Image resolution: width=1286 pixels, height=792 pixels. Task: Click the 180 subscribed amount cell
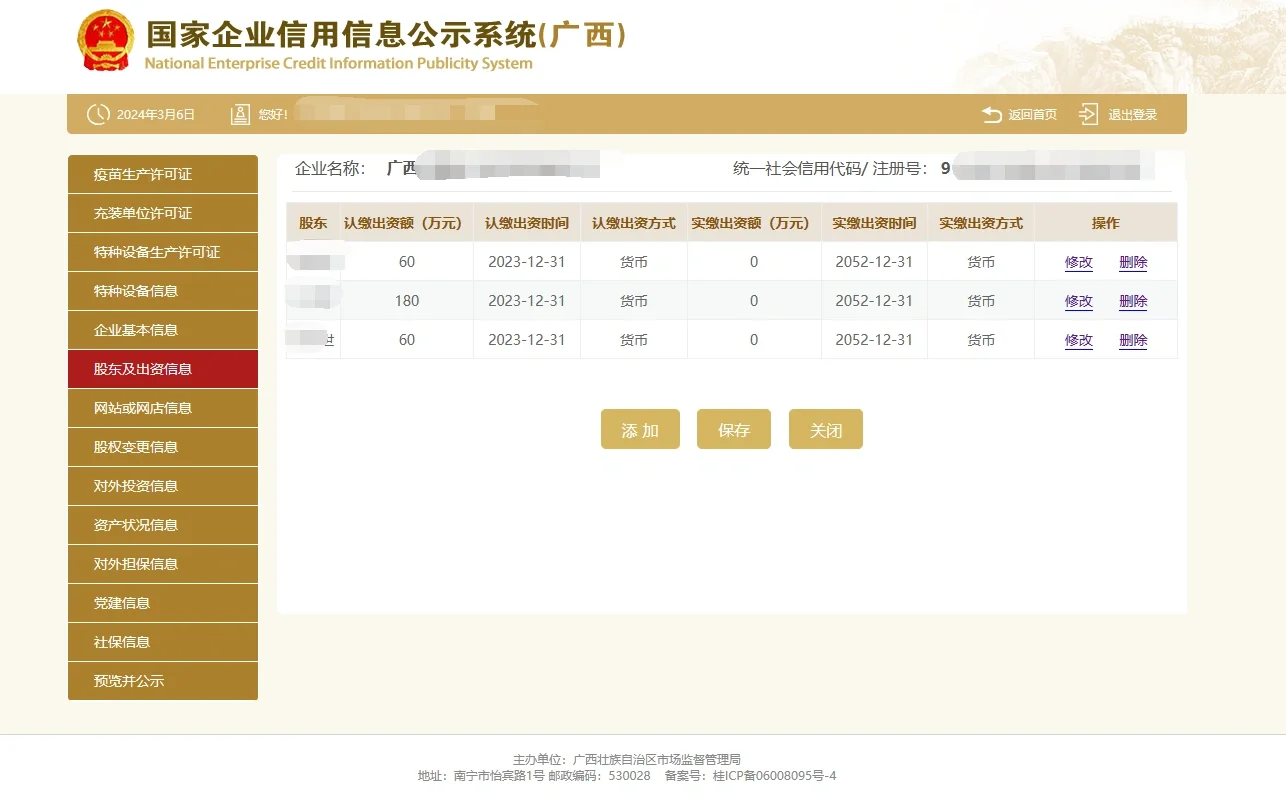click(407, 301)
